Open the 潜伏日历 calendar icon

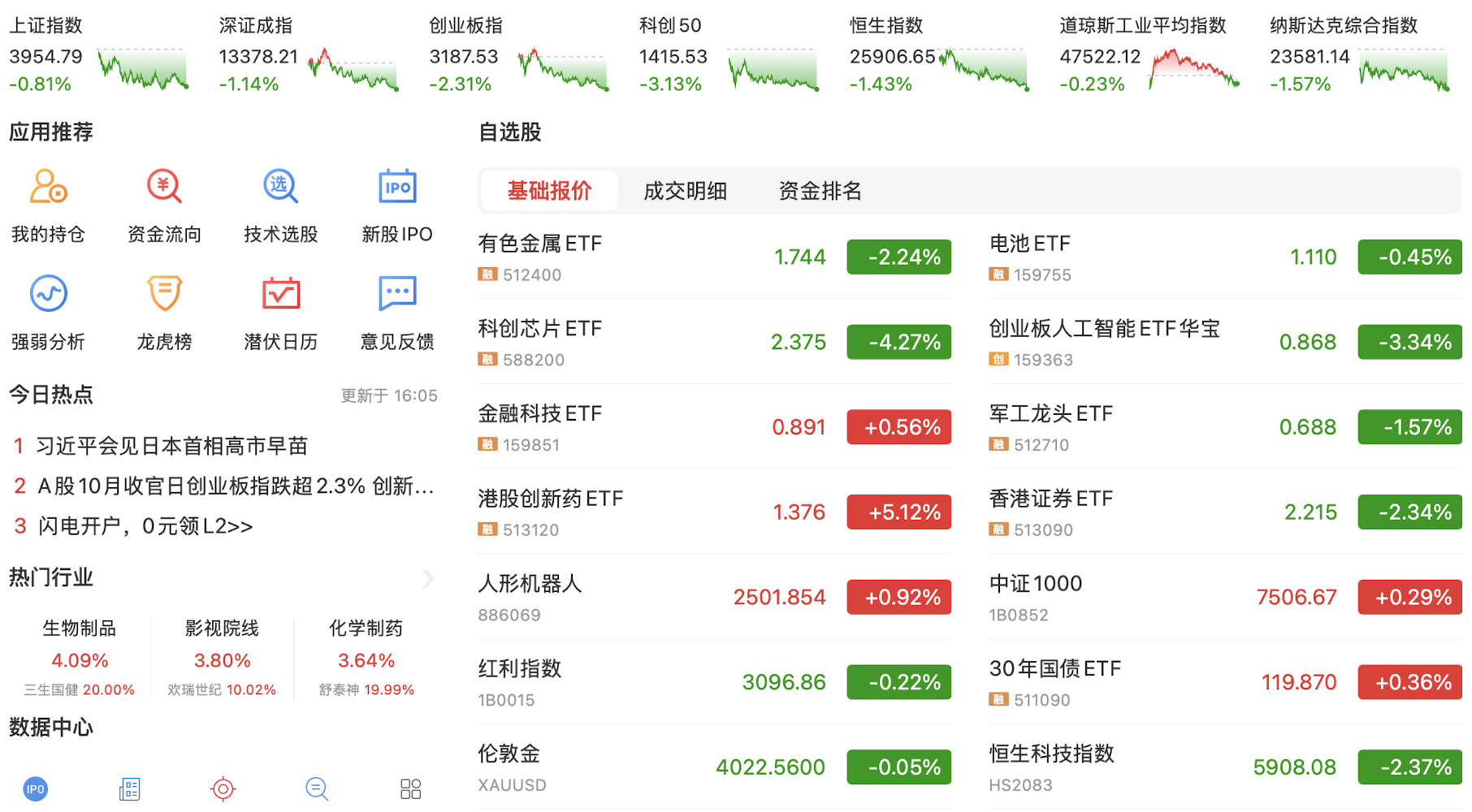(x=280, y=294)
